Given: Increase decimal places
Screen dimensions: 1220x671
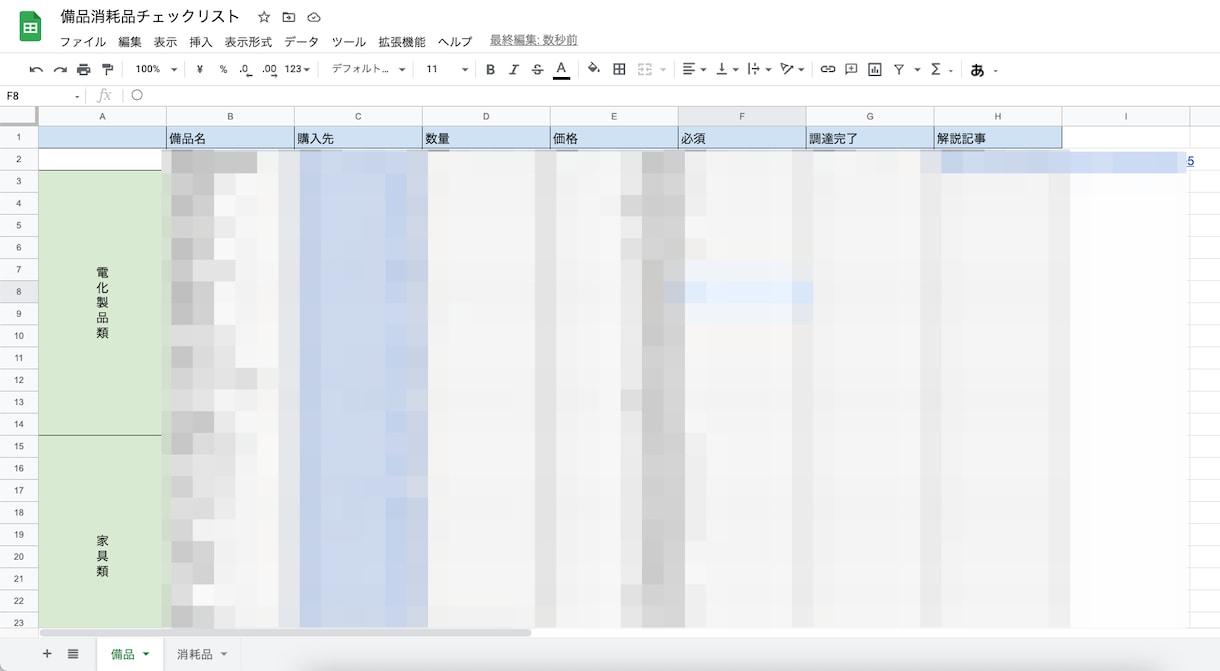Looking at the screenshot, I should 269,69.
